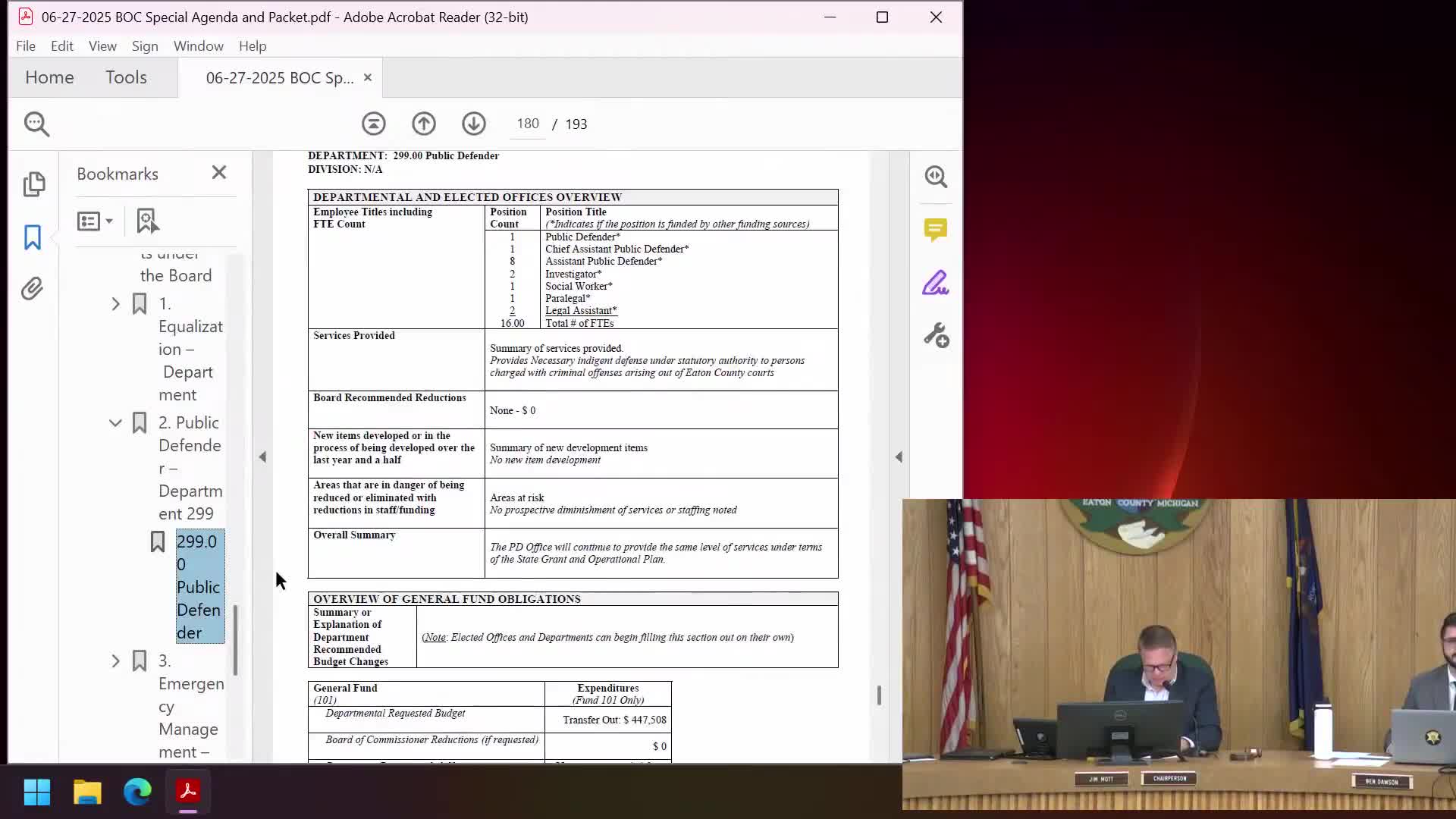Click the Add new bookmark icon
Screen dimensions: 1456x819
coord(147,221)
